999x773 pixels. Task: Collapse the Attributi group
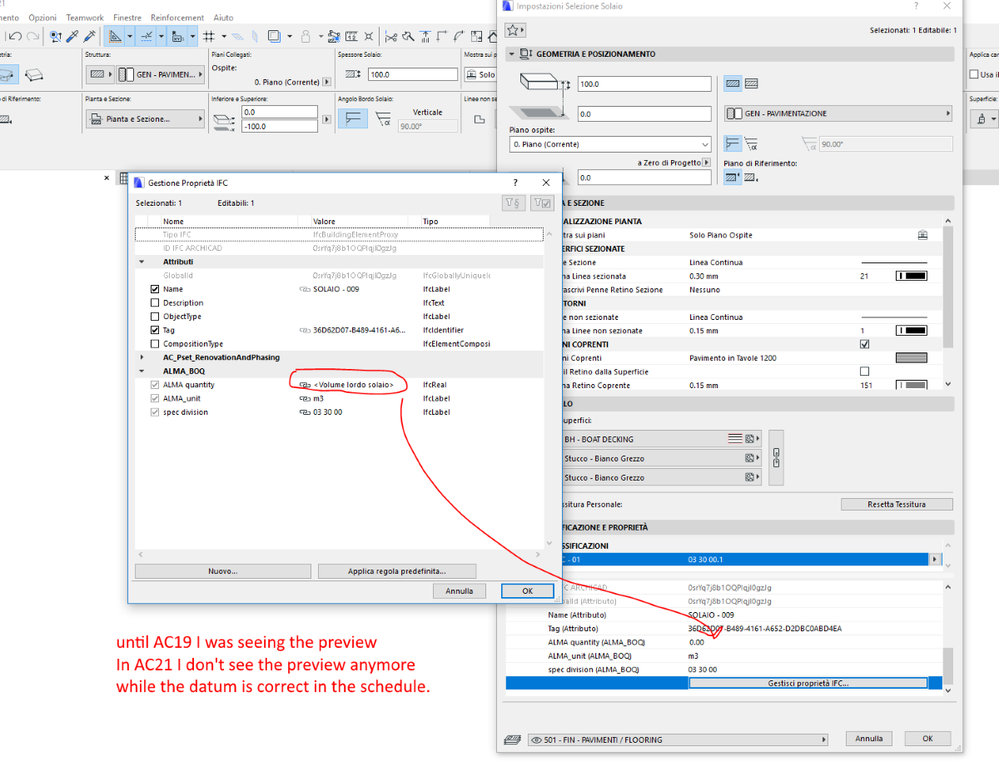pos(141,262)
